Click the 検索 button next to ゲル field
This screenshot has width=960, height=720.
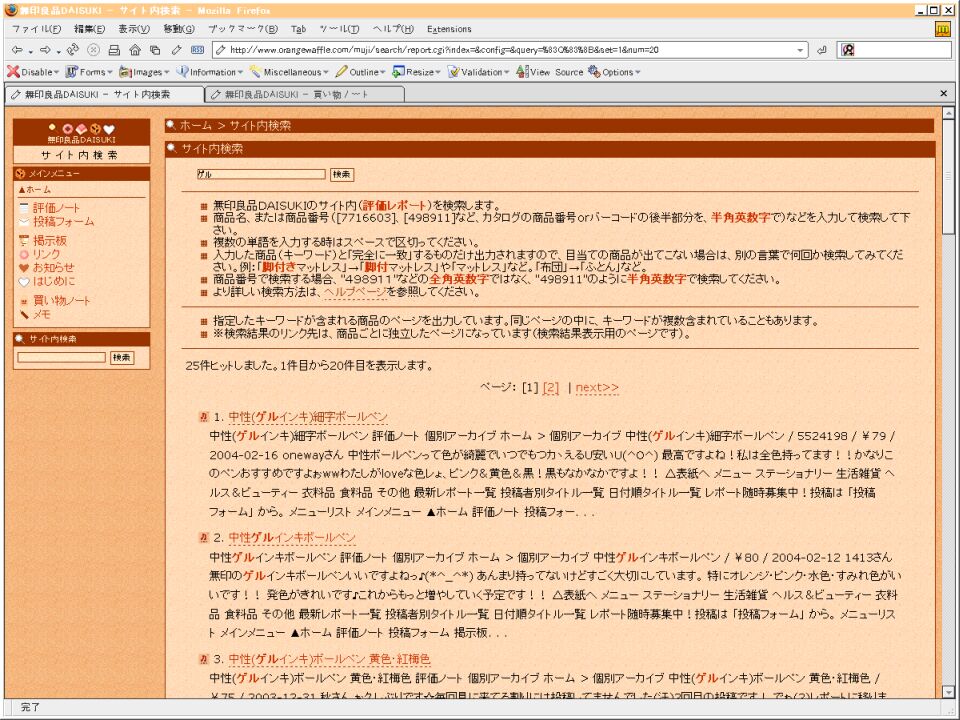point(342,174)
